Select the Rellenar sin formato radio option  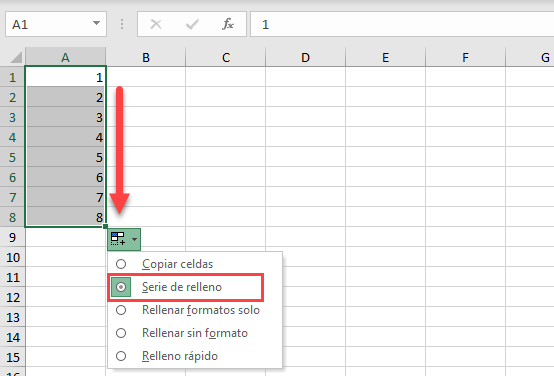(121, 333)
